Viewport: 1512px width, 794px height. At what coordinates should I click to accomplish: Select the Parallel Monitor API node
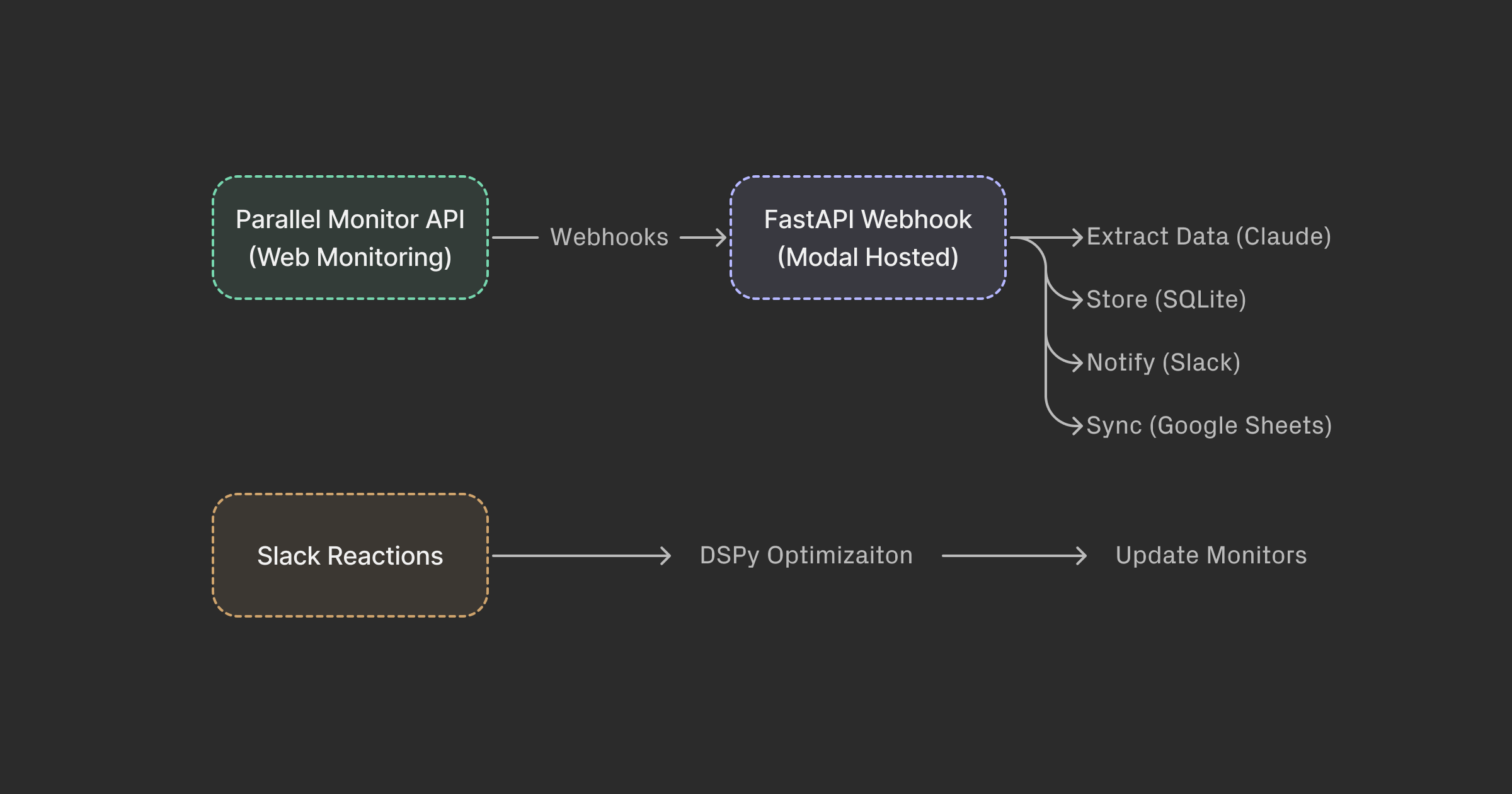351,238
